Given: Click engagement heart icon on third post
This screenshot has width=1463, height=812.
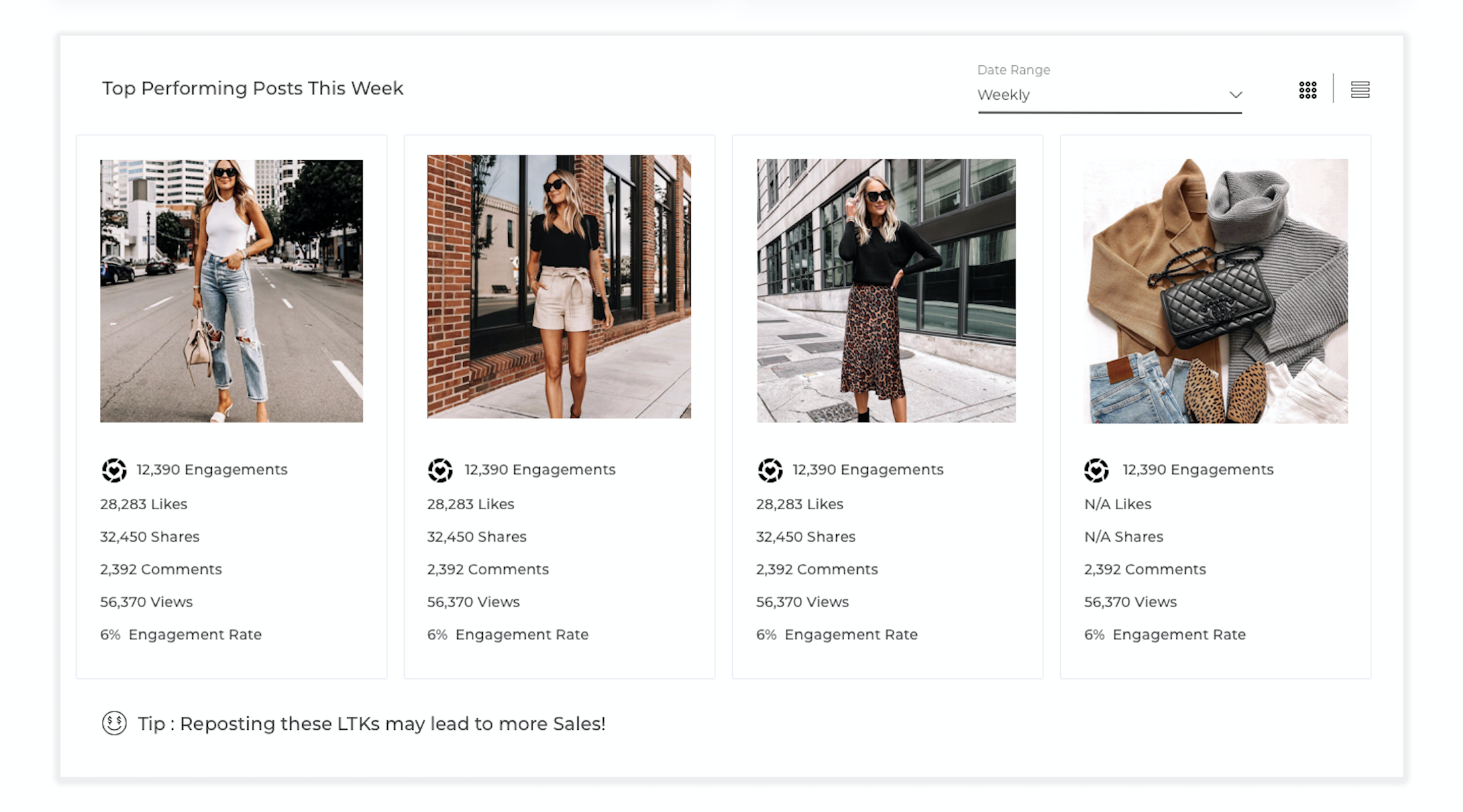Looking at the screenshot, I should coord(770,470).
